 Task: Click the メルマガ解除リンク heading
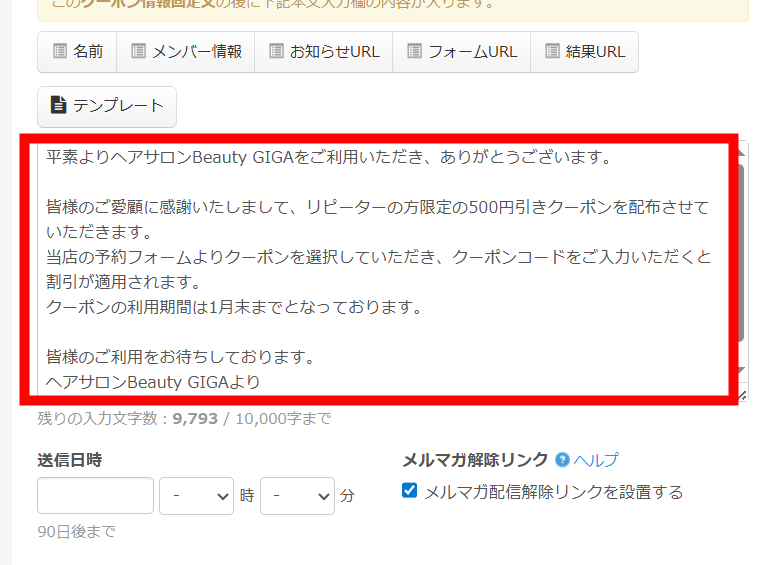pyautogui.click(x=475, y=460)
